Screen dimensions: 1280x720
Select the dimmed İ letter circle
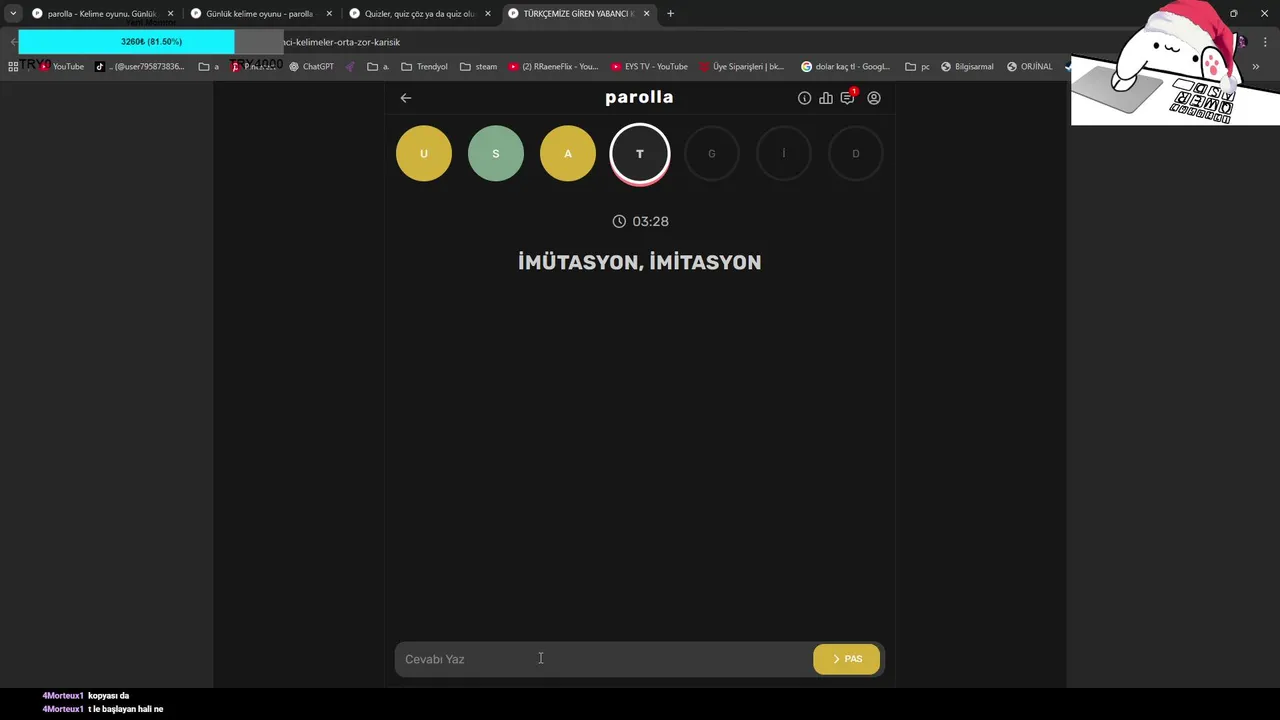pos(784,154)
